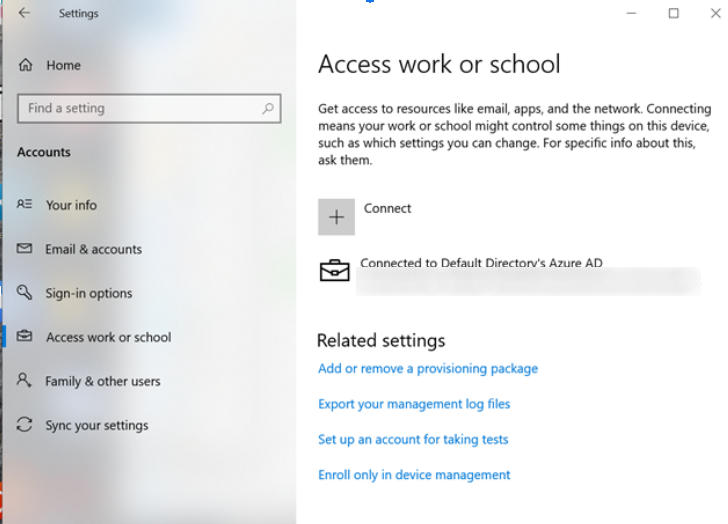Click the search magnifier icon
Viewport: 728px width, 524px height.
[268, 108]
